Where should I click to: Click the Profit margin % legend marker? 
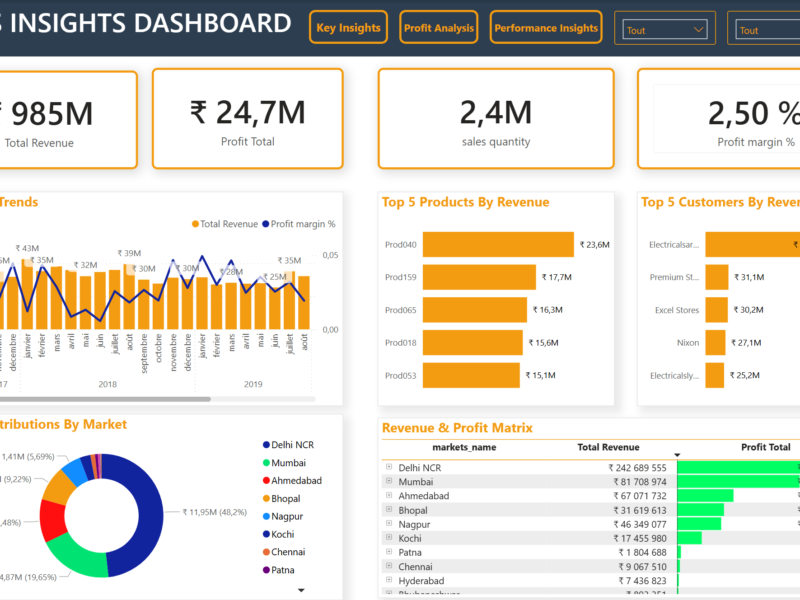click(265, 224)
